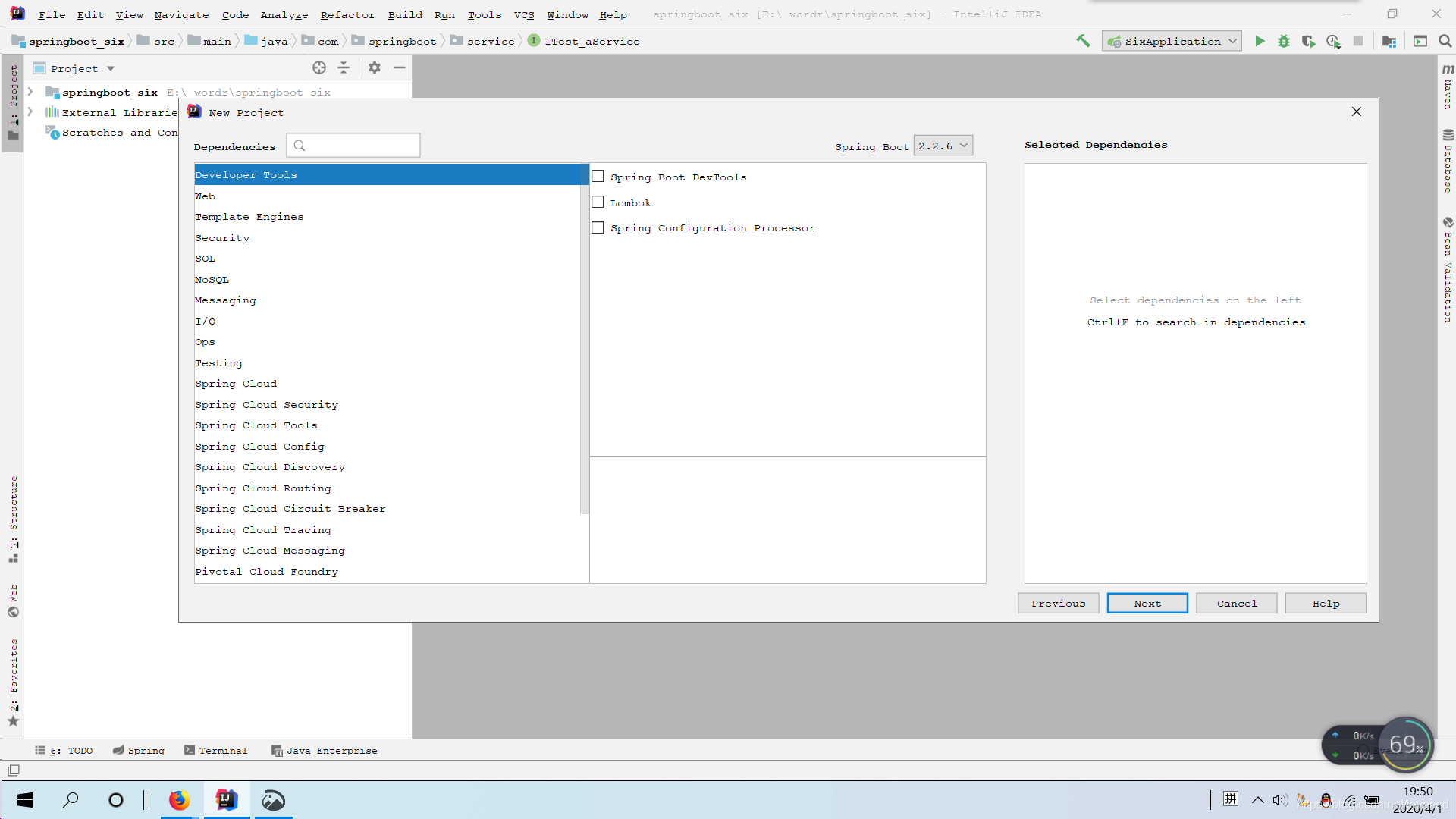This screenshot has width=1456, height=819.
Task: Open the Web tool window on left bar
Action: pos(13,601)
